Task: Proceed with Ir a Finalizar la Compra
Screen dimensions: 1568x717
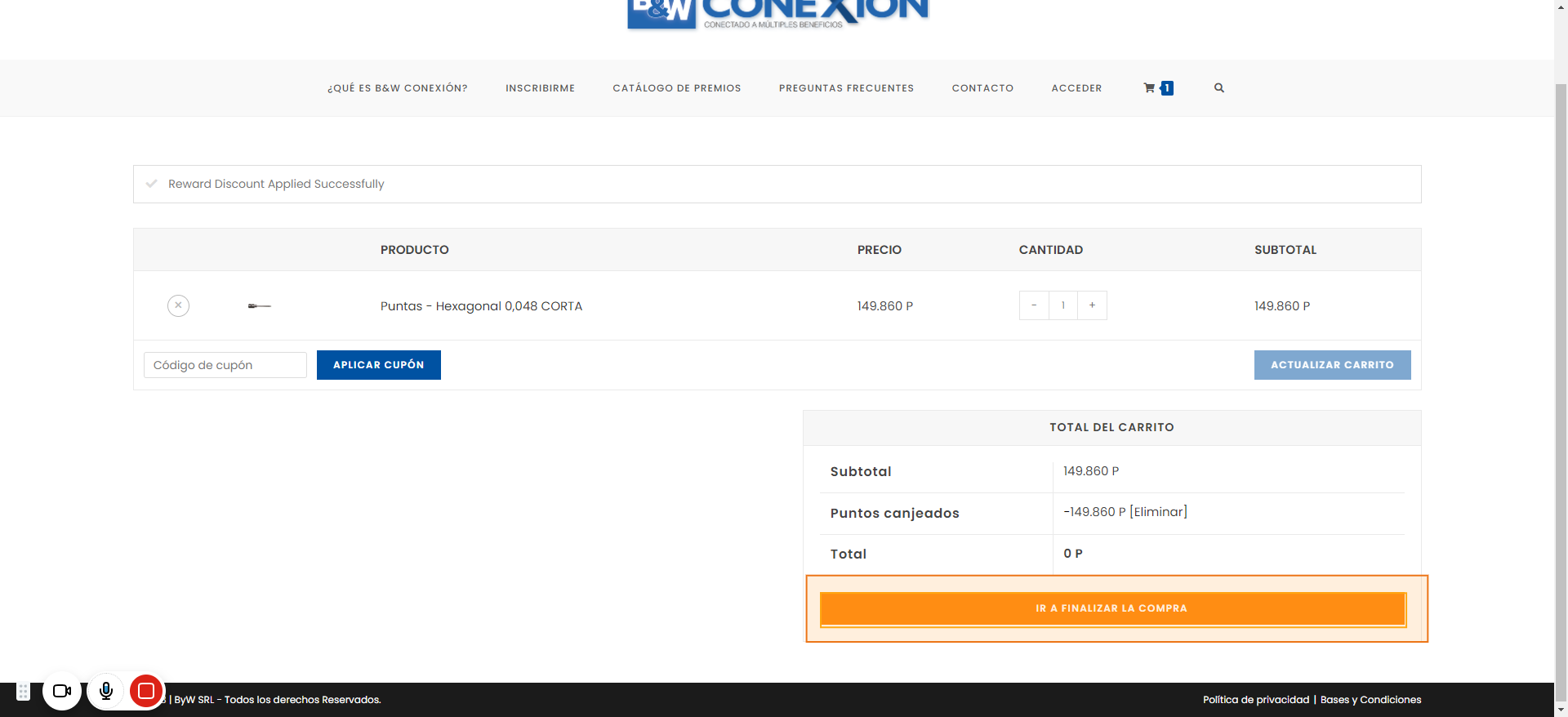Action: (x=1111, y=608)
